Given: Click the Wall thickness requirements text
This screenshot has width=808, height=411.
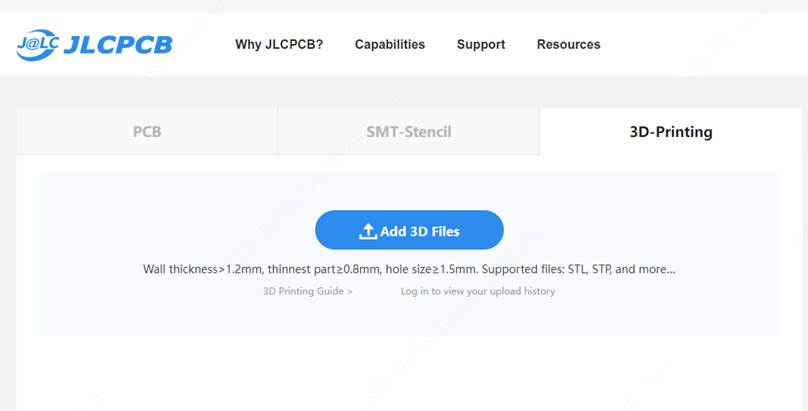Looking at the screenshot, I should (x=203, y=269).
